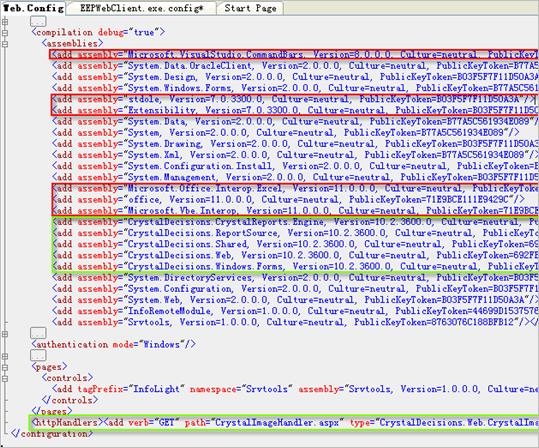The image size is (539, 448).
Task: Click the "office, Version=11.0.0.0" assembly line
Action: coord(288,199)
